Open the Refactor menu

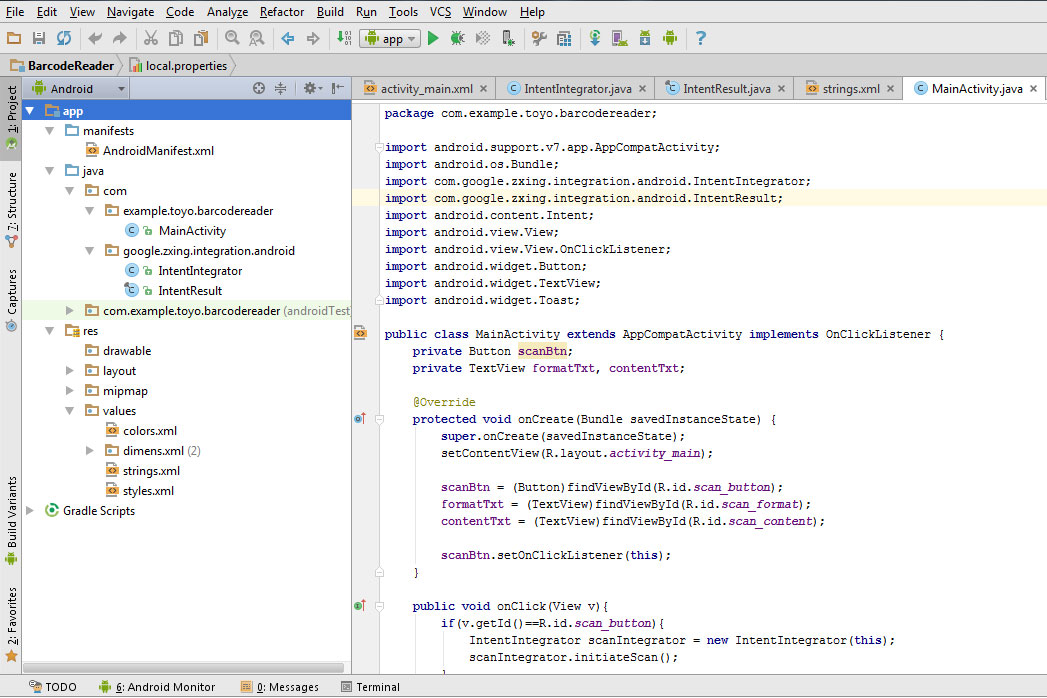tap(281, 12)
